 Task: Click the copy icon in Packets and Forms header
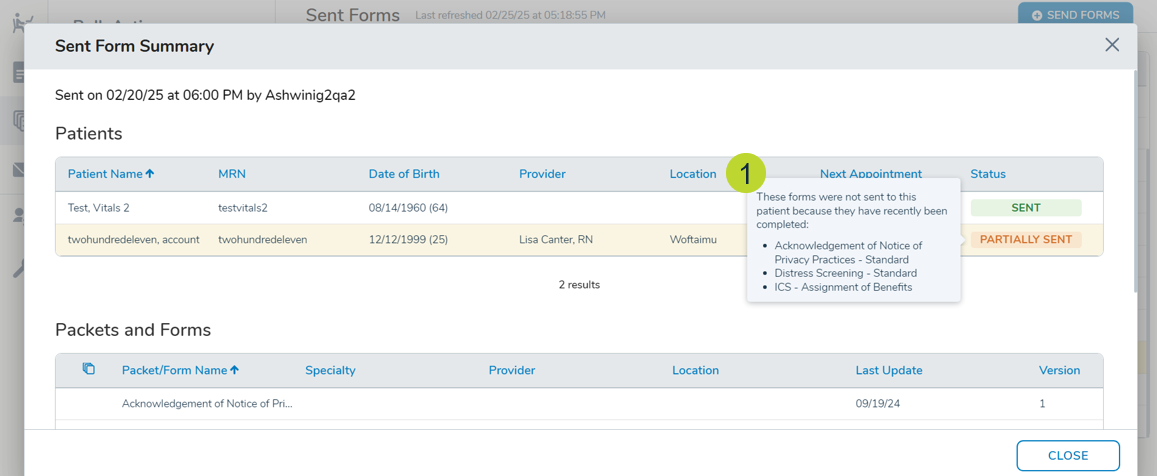coord(88,369)
